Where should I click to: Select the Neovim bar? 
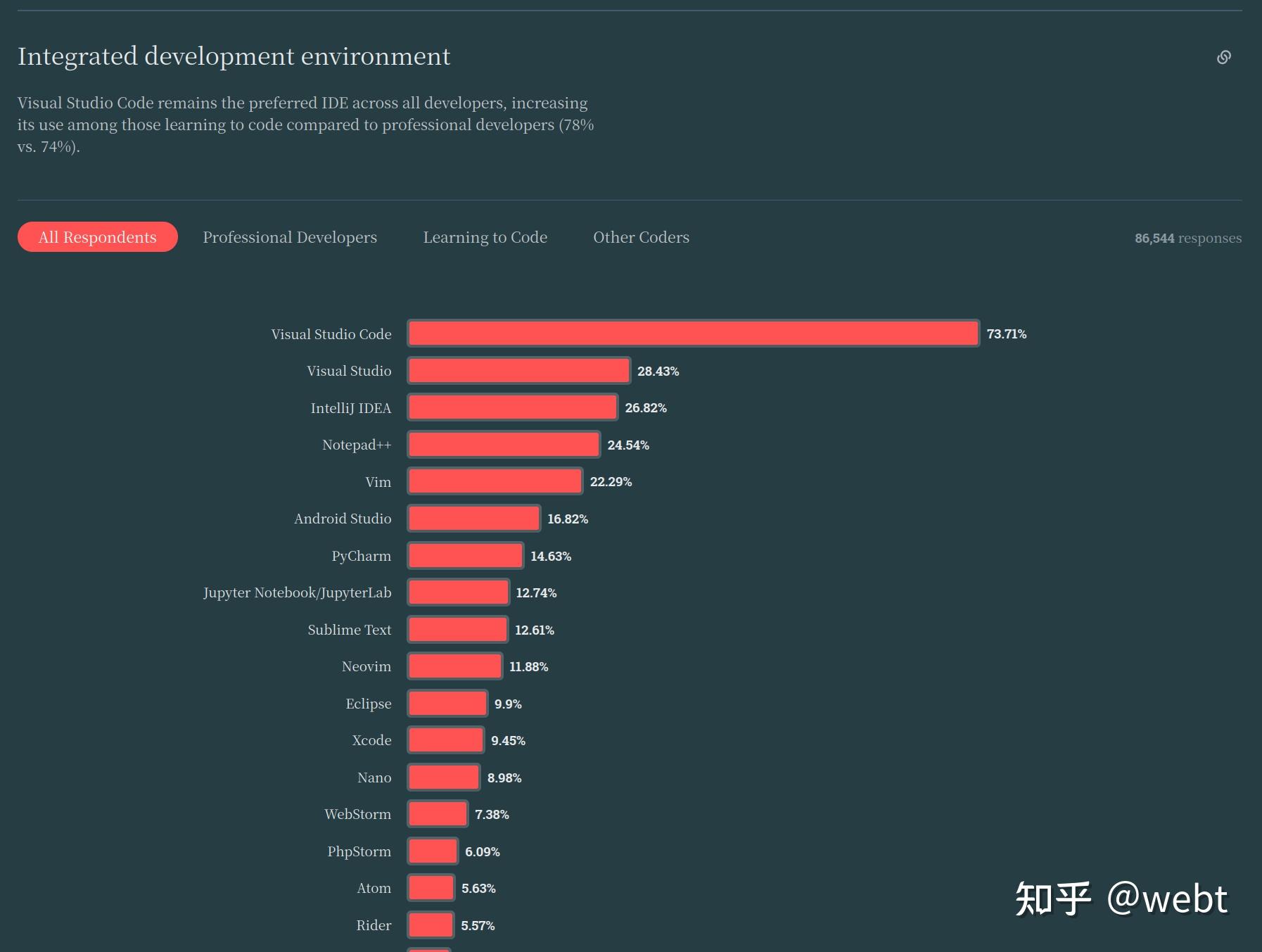455,666
